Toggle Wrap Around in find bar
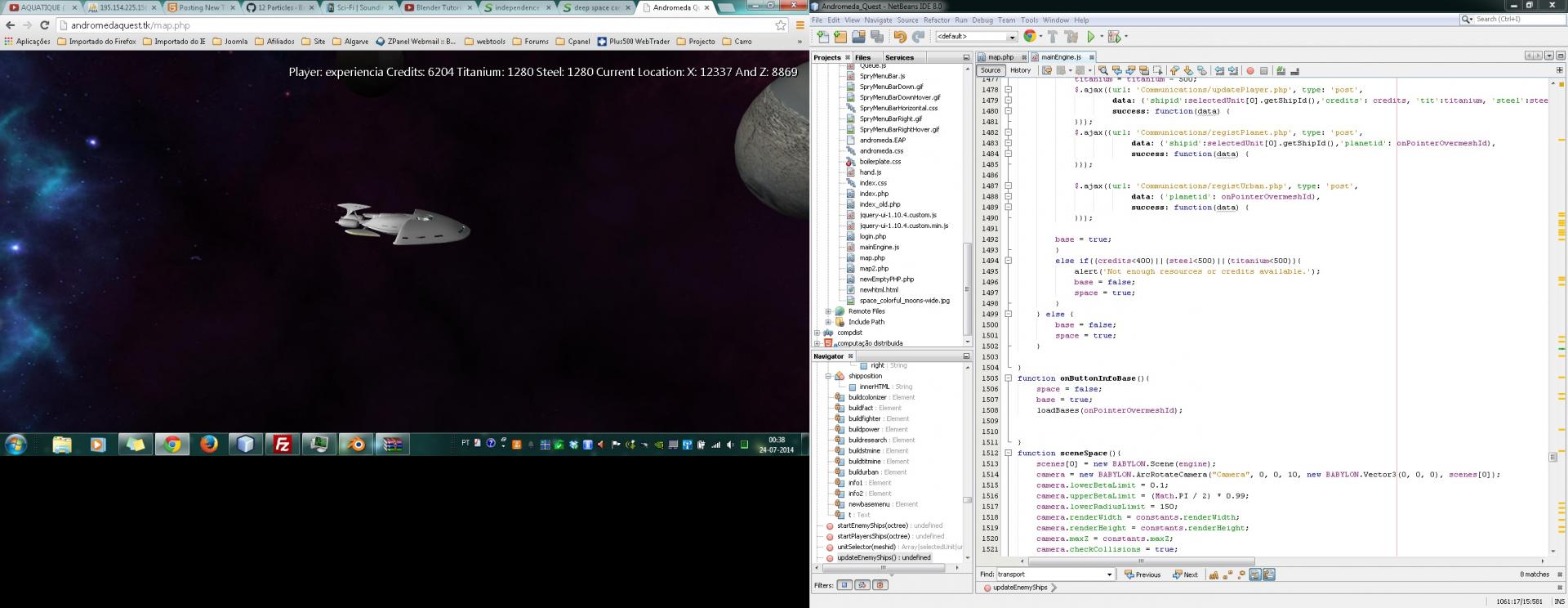 click(x=1268, y=574)
